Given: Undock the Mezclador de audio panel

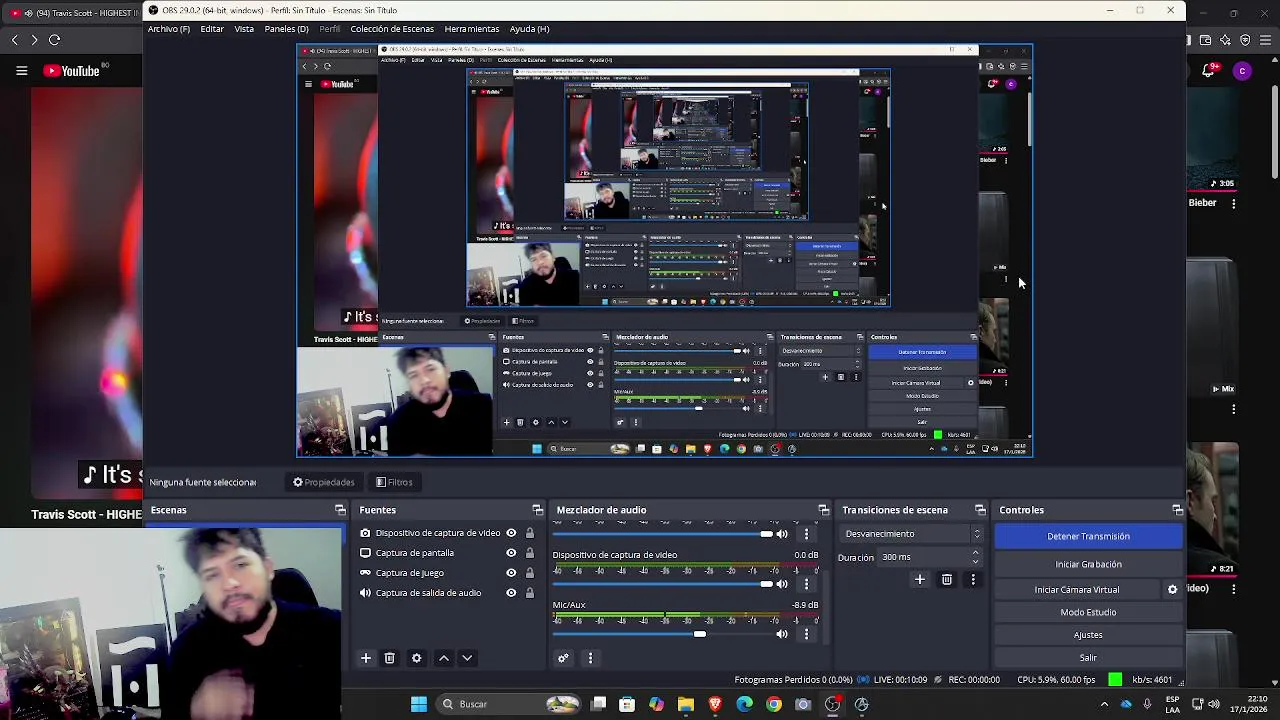Looking at the screenshot, I should tap(824, 510).
